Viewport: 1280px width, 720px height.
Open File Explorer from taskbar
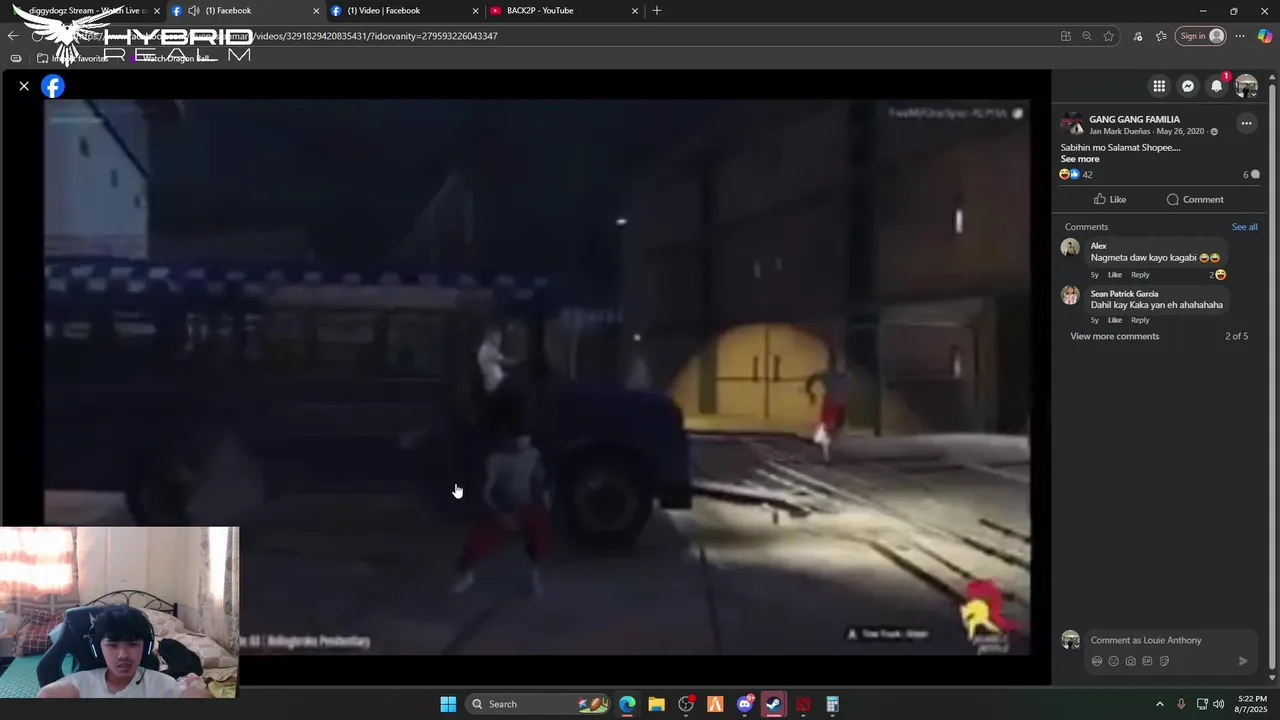656,704
